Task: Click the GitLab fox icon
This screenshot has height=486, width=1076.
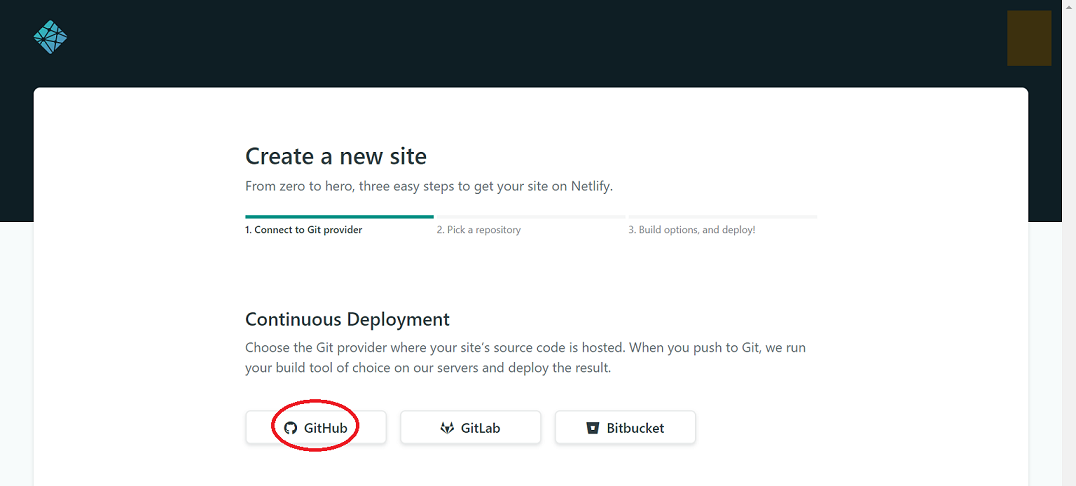Action: [x=447, y=428]
